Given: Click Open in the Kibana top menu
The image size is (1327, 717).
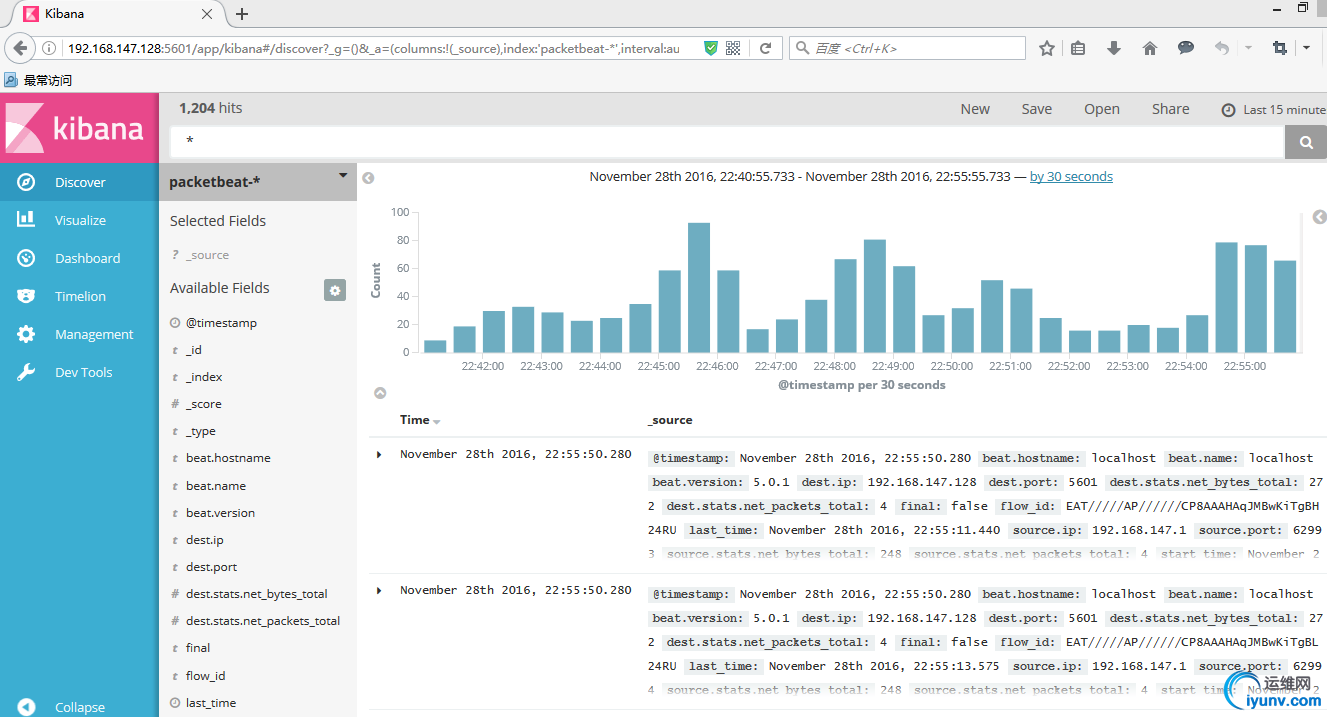Looking at the screenshot, I should coord(1102,109).
